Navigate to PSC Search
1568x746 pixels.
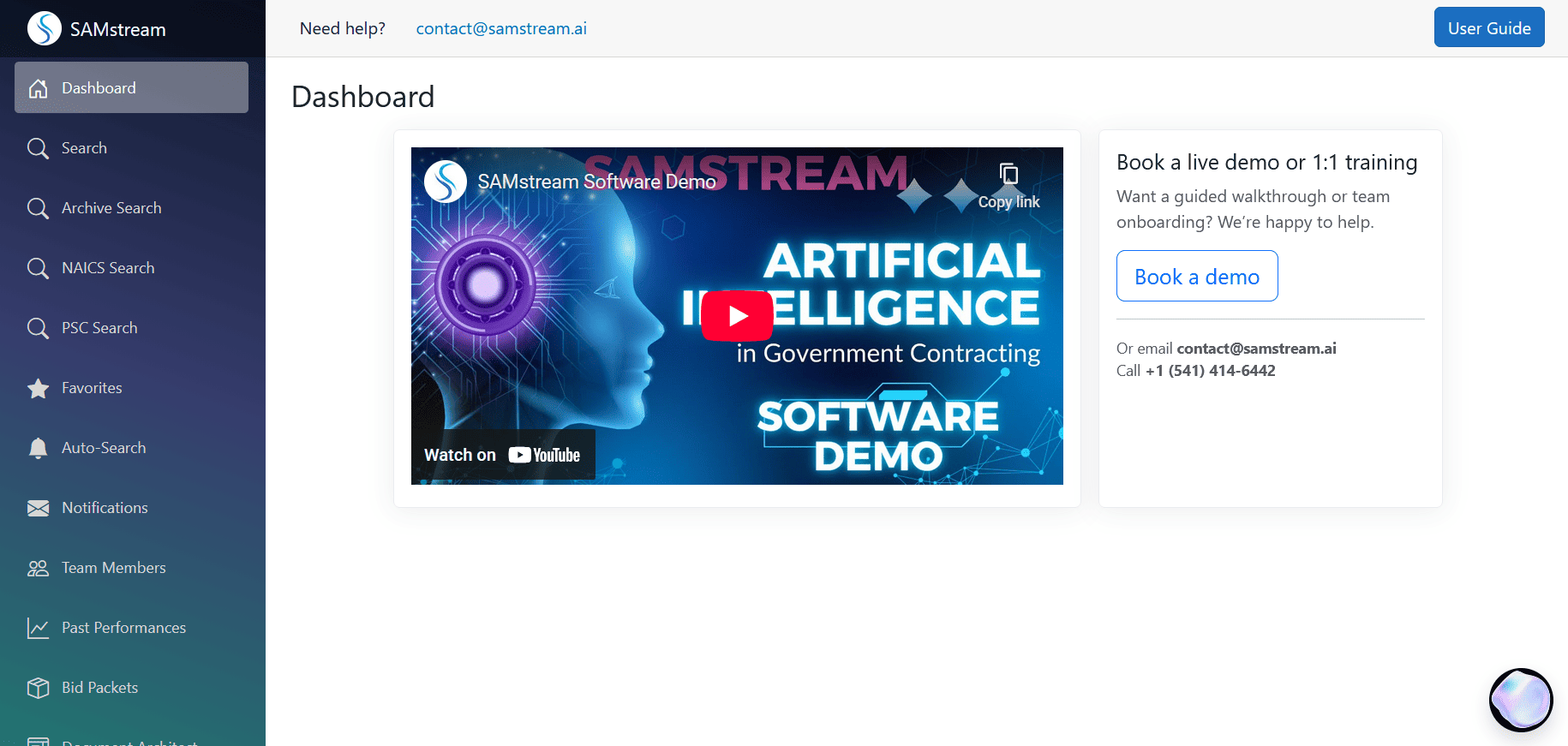tap(99, 328)
